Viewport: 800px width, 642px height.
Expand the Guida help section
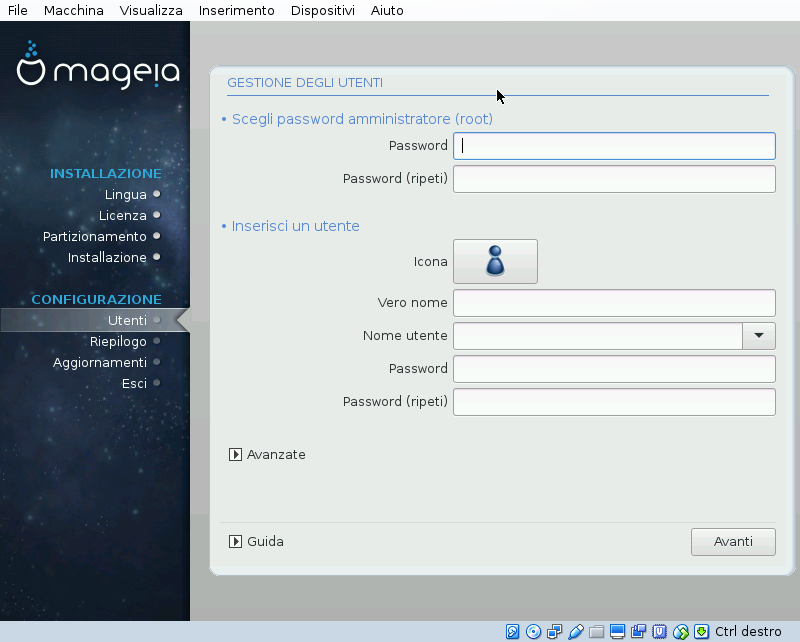point(256,541)
